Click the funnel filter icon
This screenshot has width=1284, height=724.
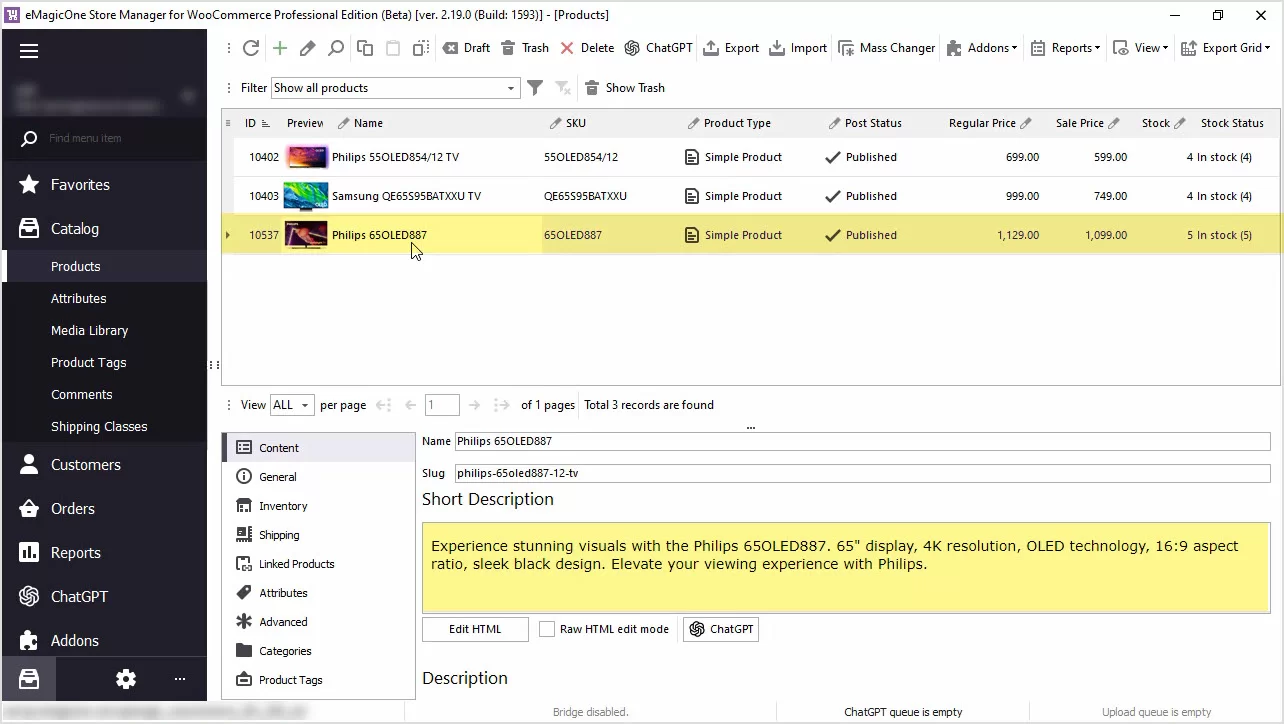(x=535, y=88)
